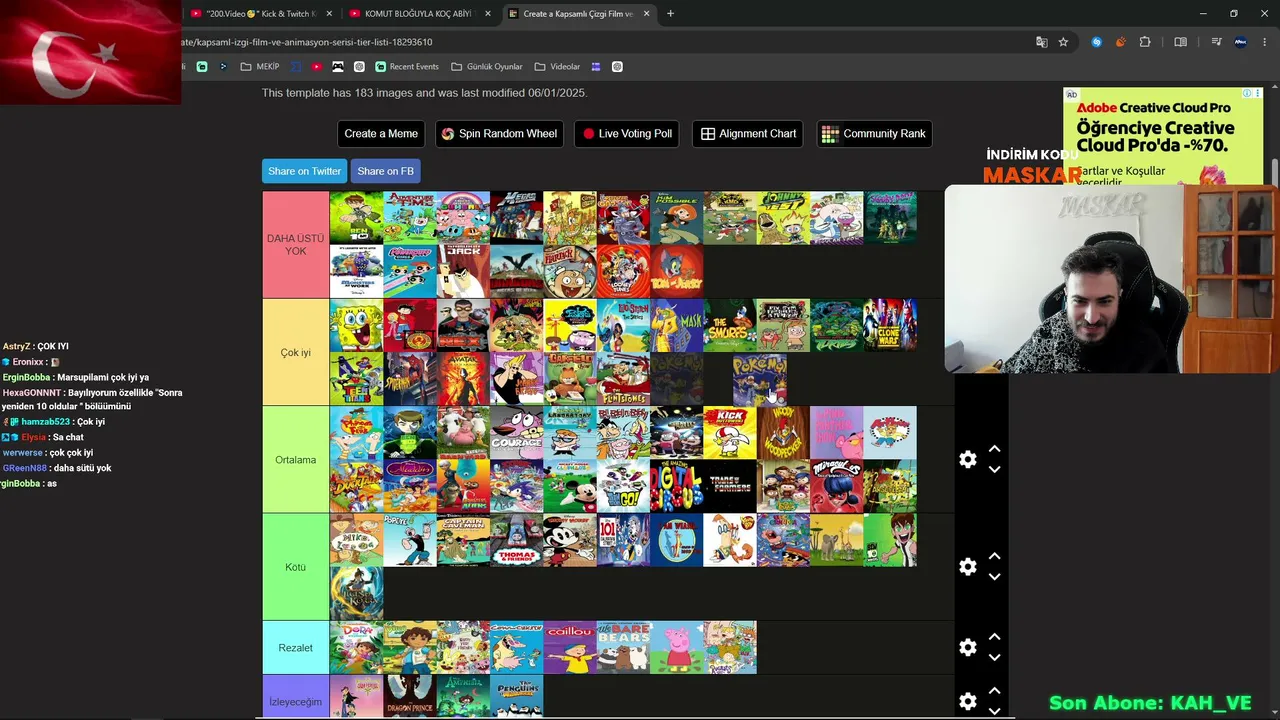This screenshot has height=720, width=1280.
Task: Click Create a Meme button
Action: coord(381,134)
